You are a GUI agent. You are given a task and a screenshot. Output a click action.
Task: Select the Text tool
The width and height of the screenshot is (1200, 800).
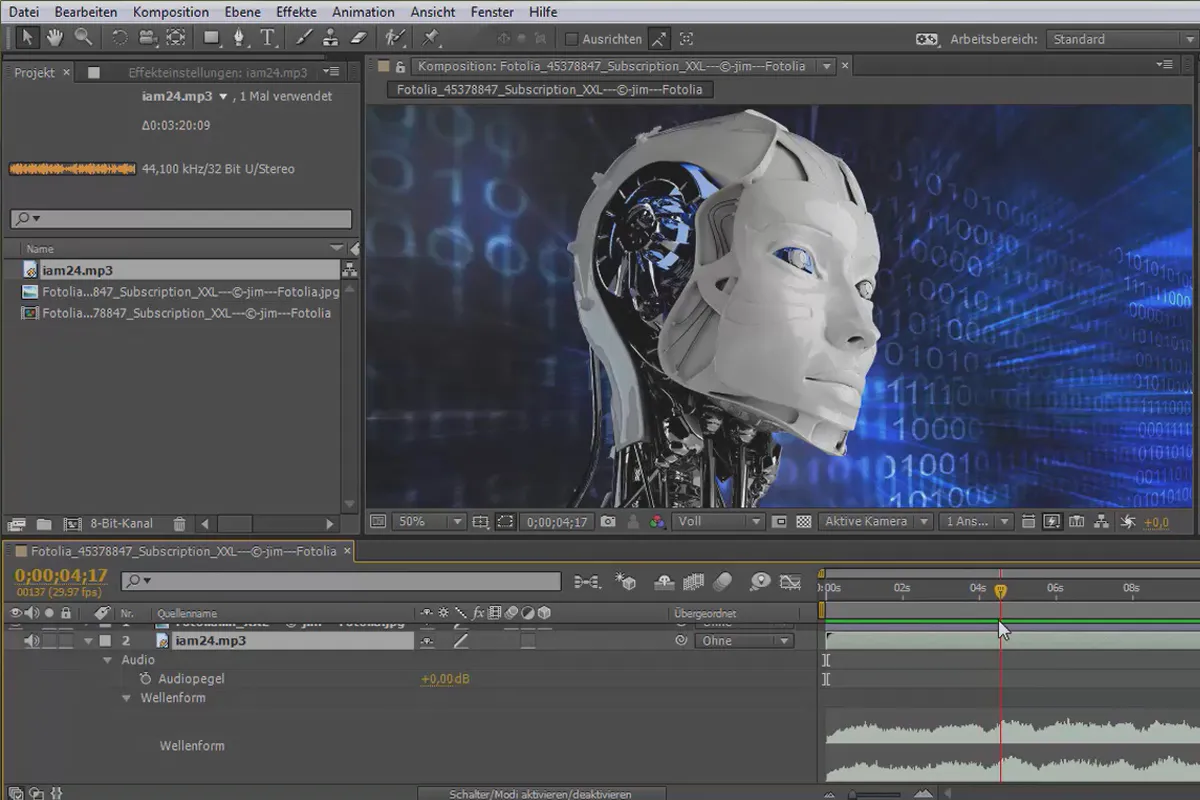(268, 38)
